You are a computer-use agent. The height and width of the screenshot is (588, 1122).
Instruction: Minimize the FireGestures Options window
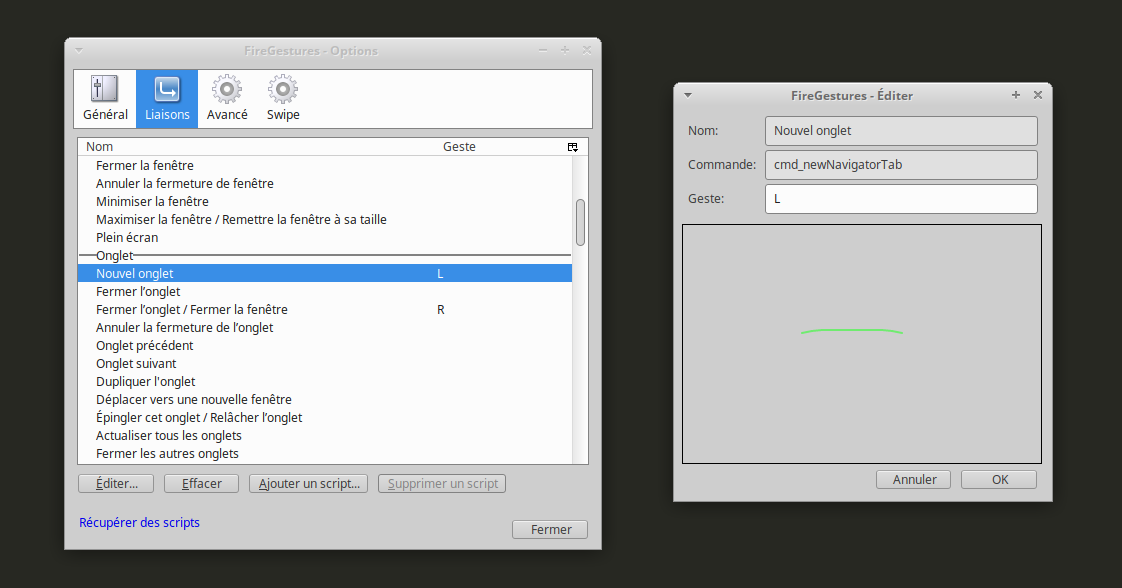(x=543, y=50)
